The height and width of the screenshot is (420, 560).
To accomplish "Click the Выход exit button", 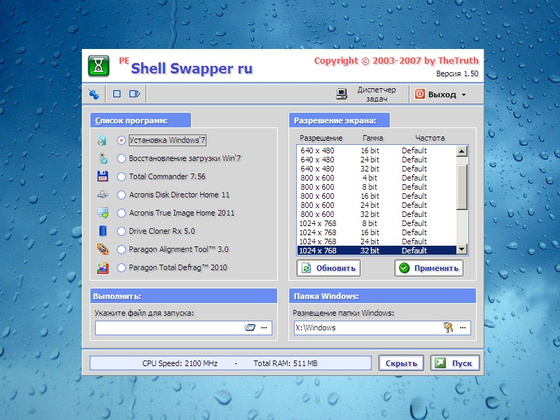I will 440,94.
